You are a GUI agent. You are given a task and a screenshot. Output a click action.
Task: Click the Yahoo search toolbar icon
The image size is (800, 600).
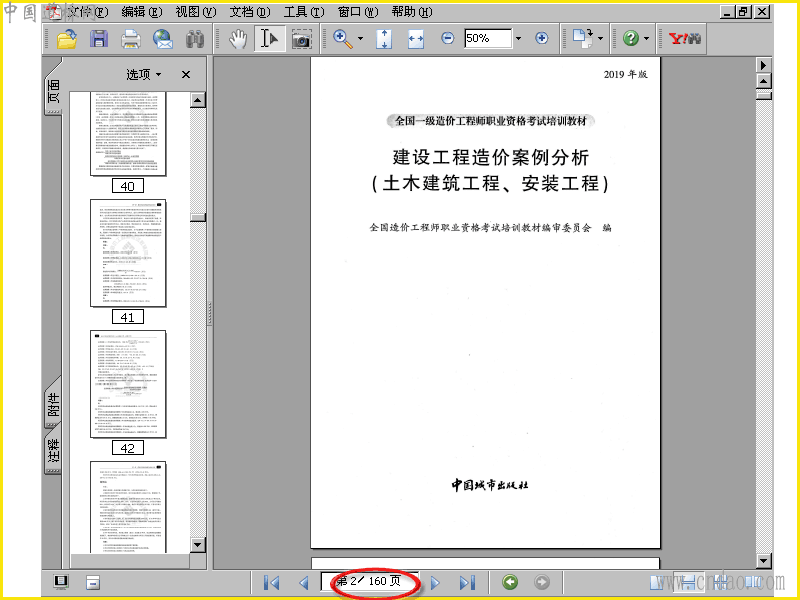point(685,38)
